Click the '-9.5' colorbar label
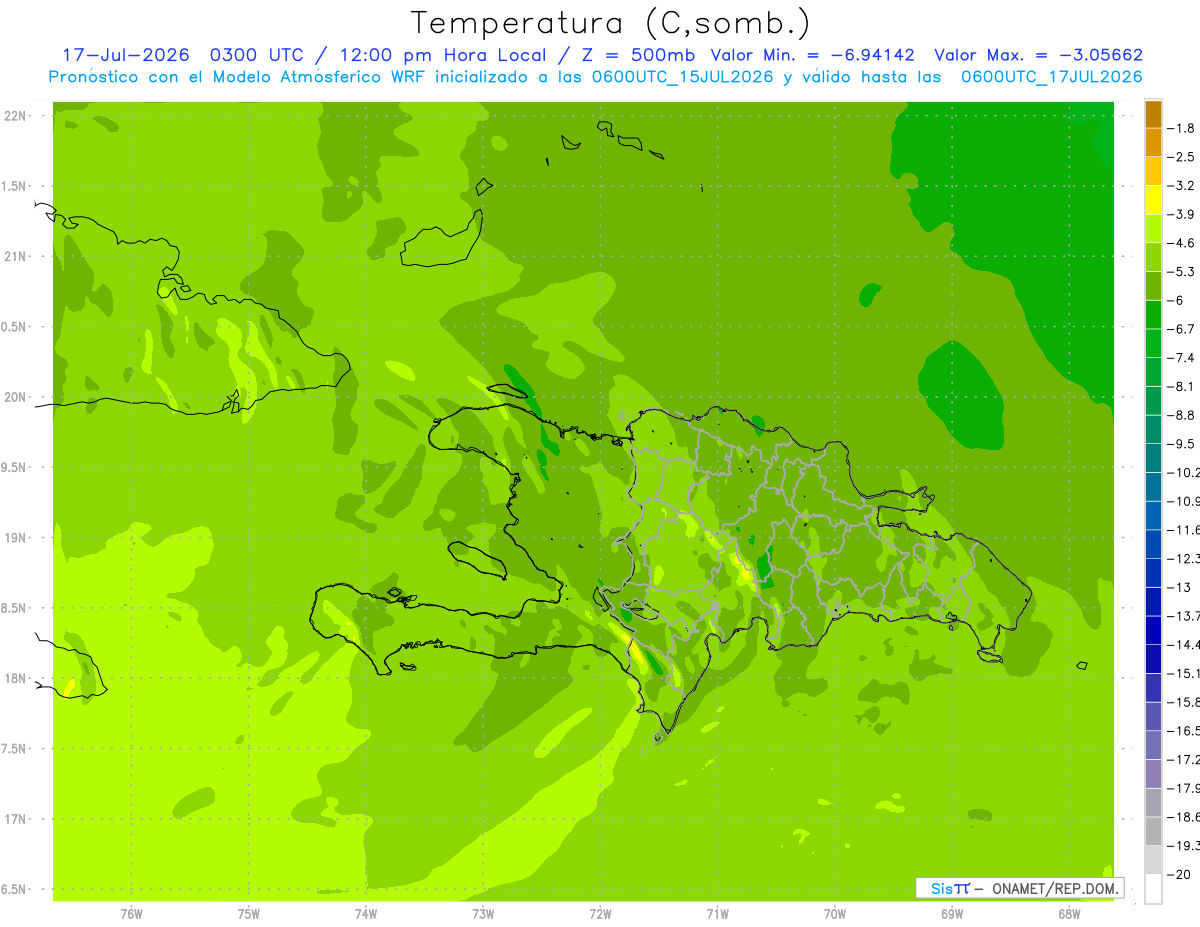 click(1181, 444)
